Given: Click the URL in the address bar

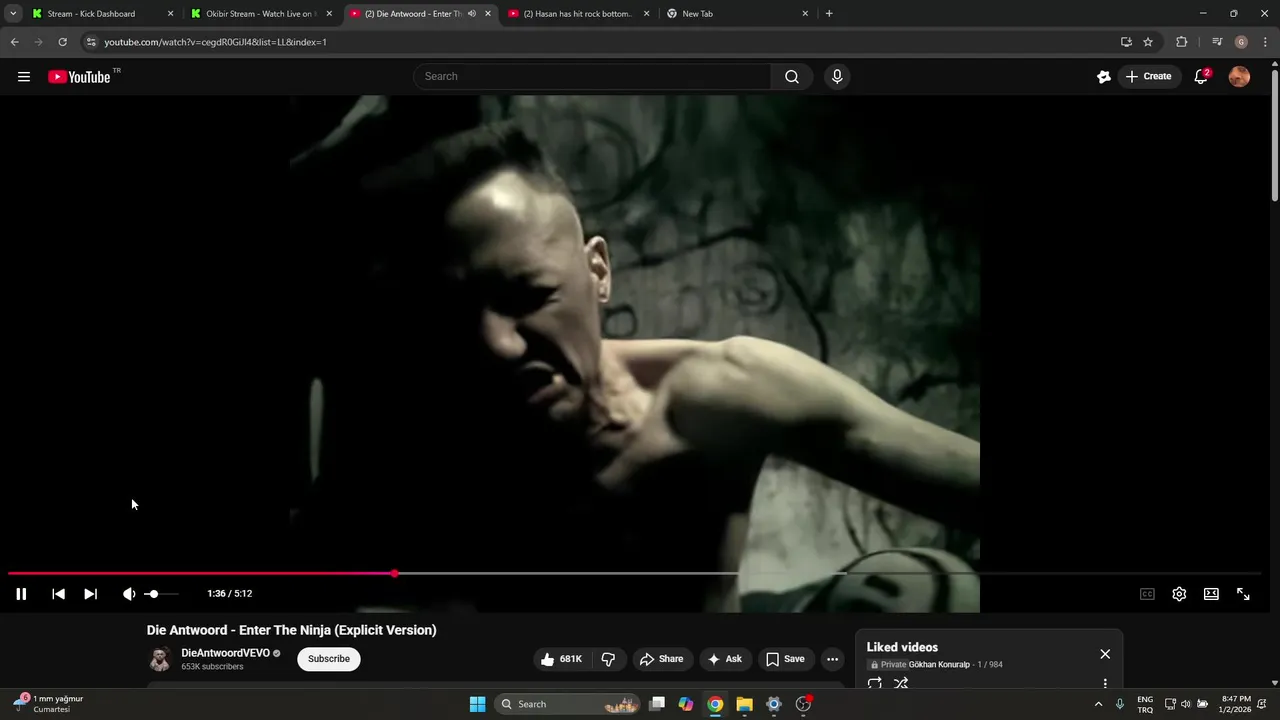Looking at the screenshot, I should click(x=216, y=42).
